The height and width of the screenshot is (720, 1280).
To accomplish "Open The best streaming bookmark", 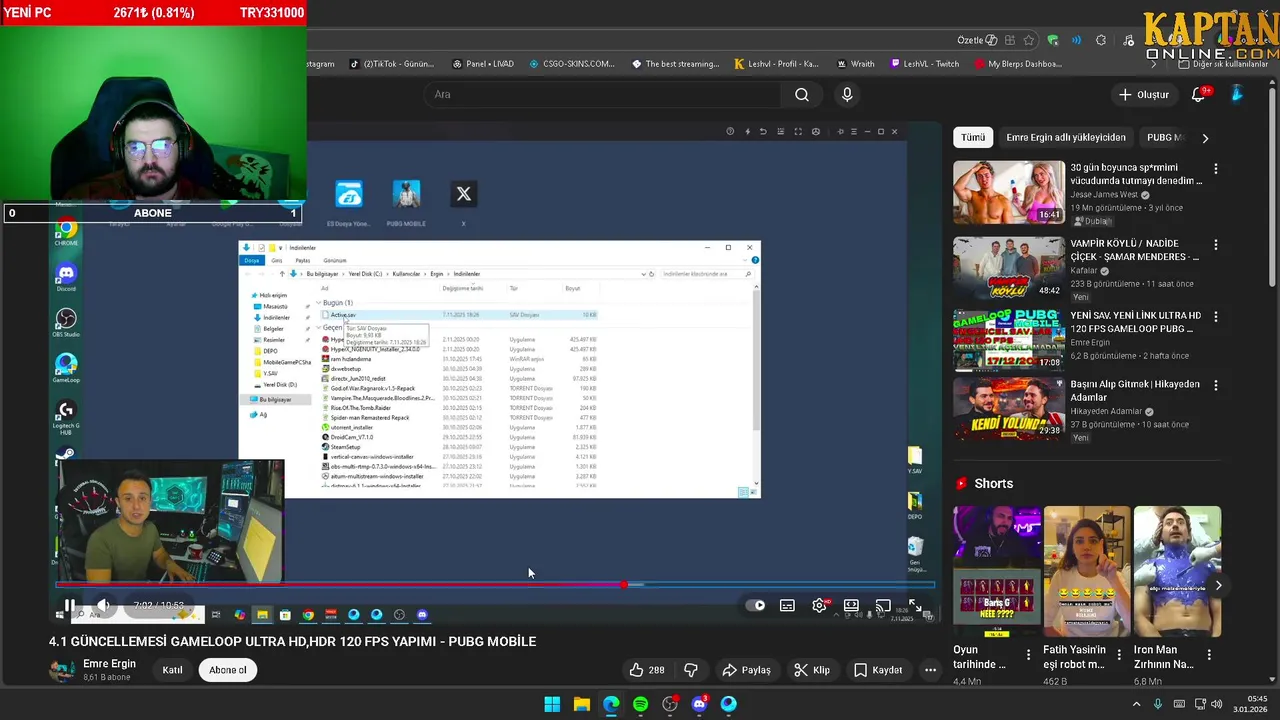I will (x=676, y=64).
